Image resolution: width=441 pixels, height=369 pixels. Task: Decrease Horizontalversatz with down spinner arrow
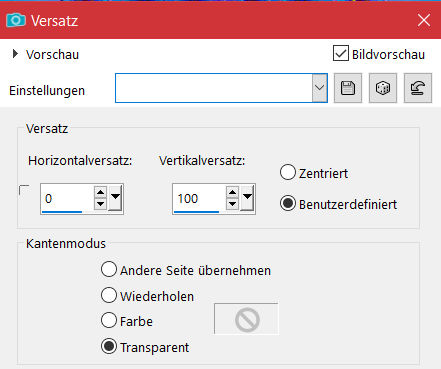pyautogui.click(x=100, y=204)
